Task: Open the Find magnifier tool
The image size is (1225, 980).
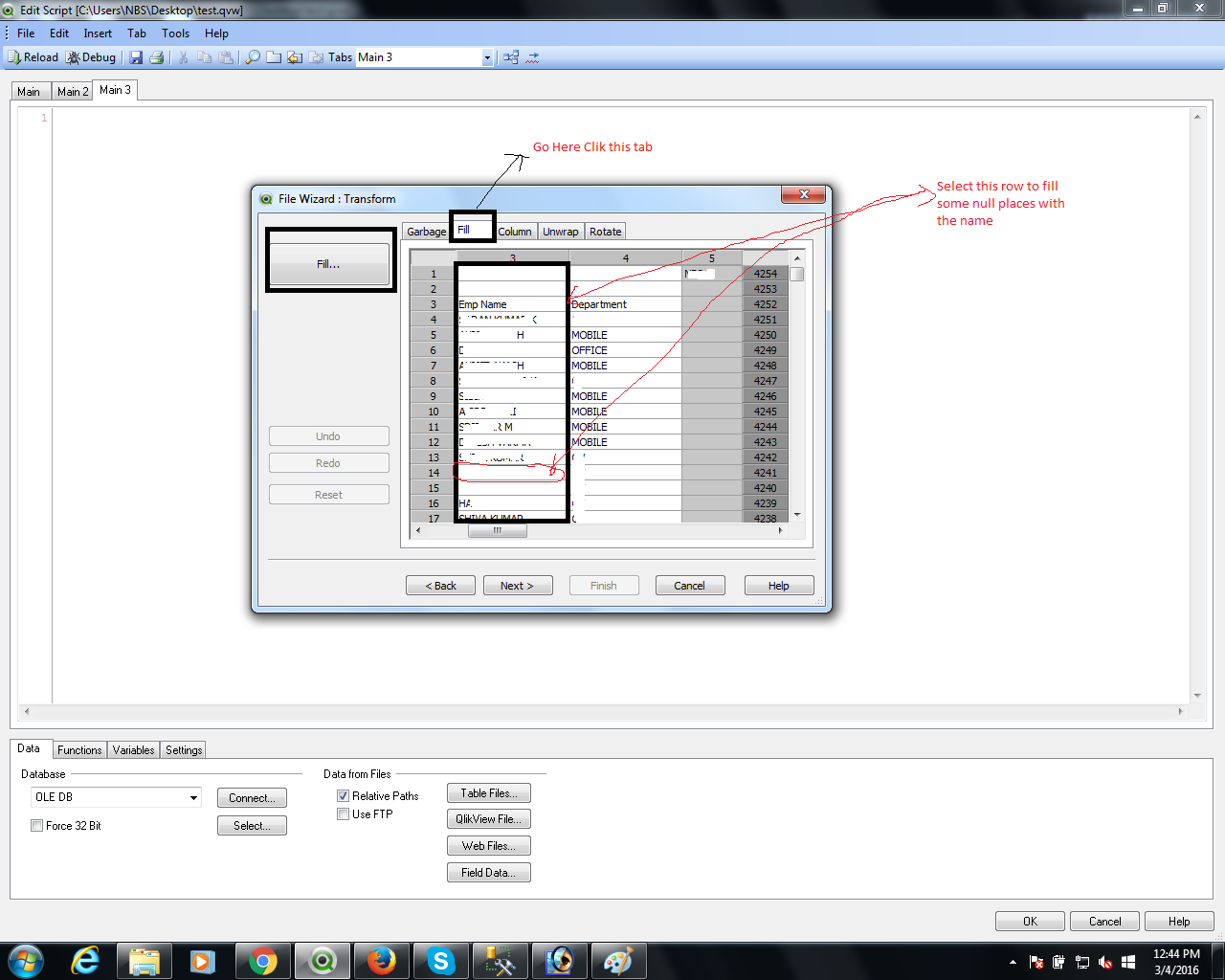Action: coord(253,57)
